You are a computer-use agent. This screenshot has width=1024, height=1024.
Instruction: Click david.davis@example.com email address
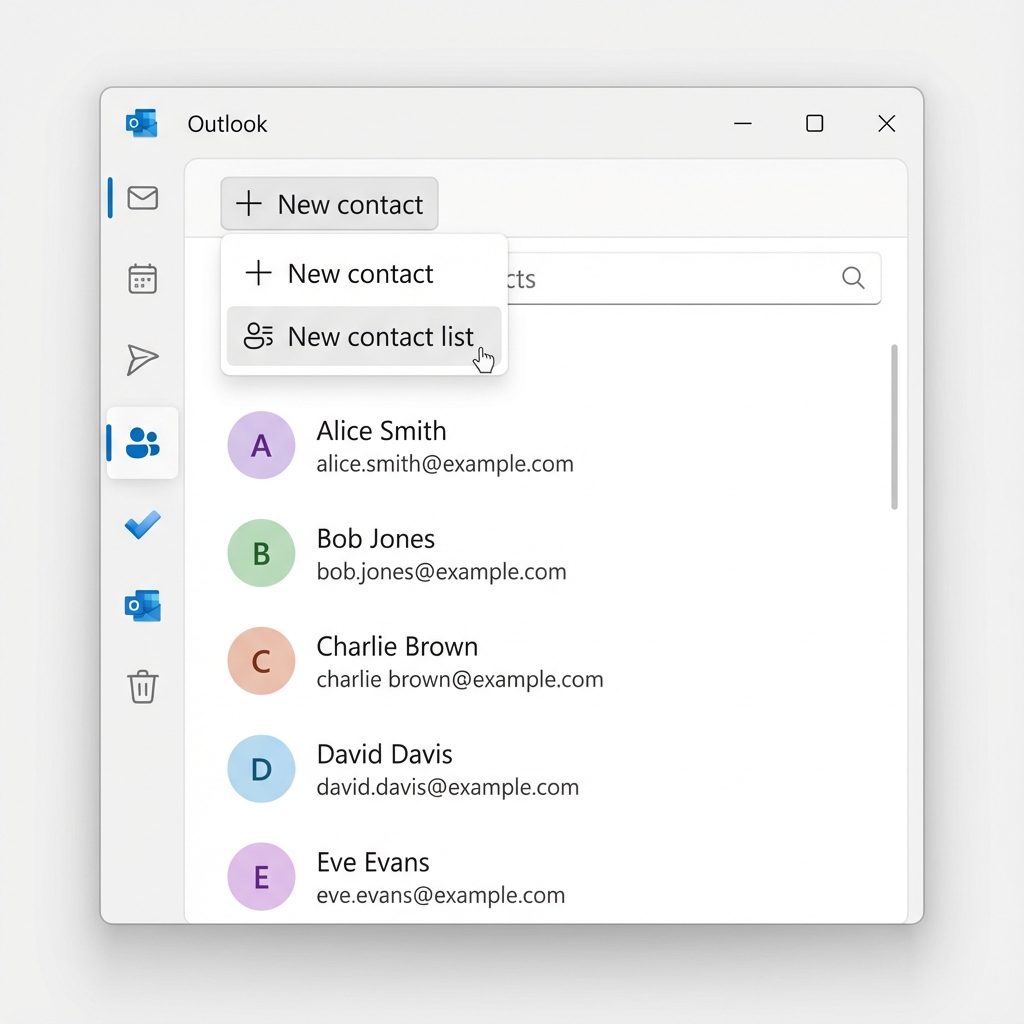pyautogui.click(x=447, y=787)
